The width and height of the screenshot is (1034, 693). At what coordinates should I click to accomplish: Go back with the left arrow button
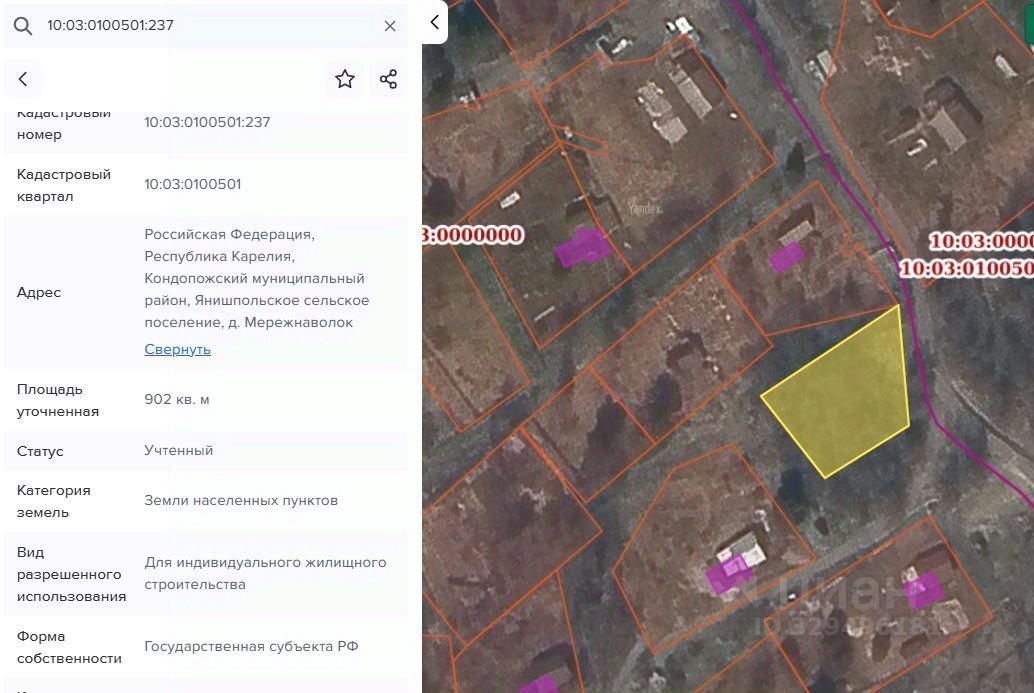pyautogui.click(x=22, y=79)
